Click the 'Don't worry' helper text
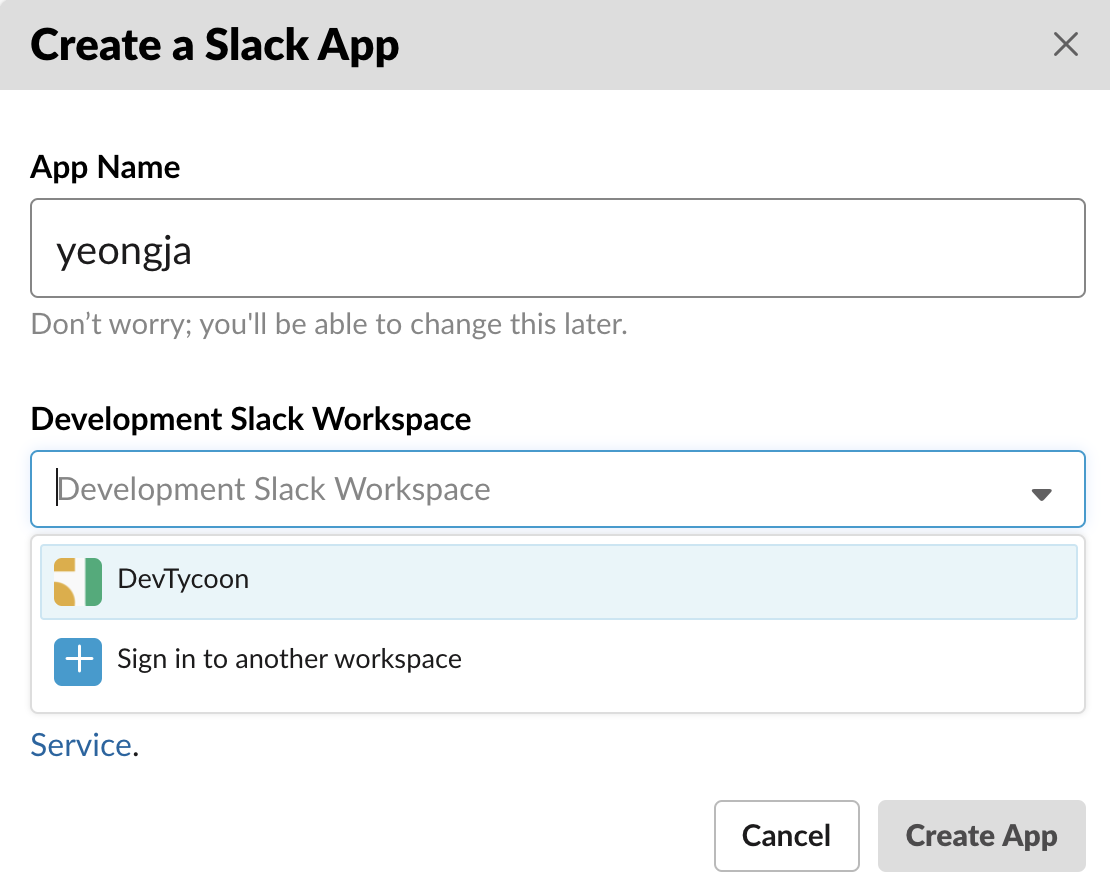Image resolution: width=1110 pixels, height=894 pixels. tap(329, 324)
